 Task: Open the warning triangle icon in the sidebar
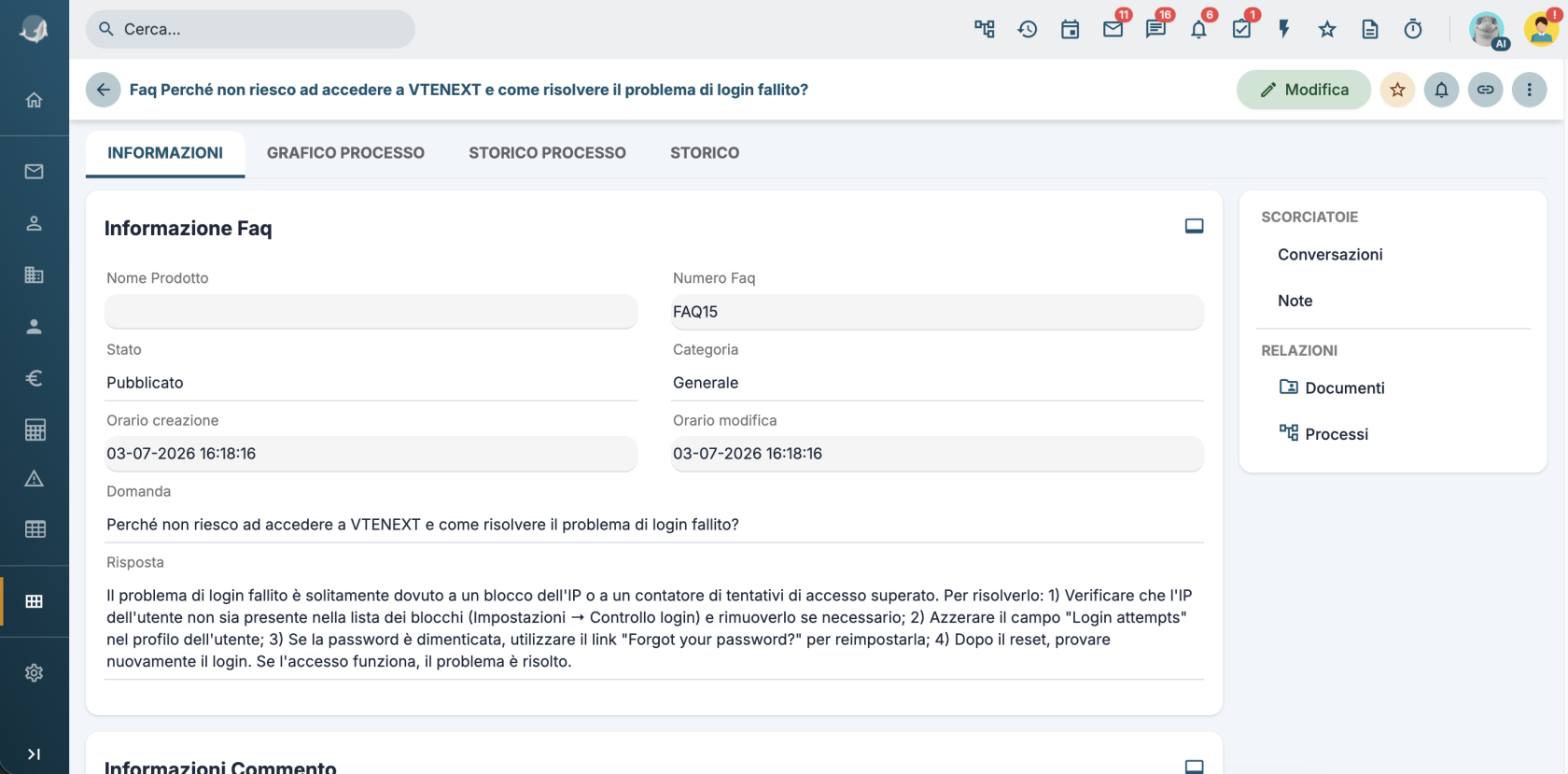click(x=35, y=479)
